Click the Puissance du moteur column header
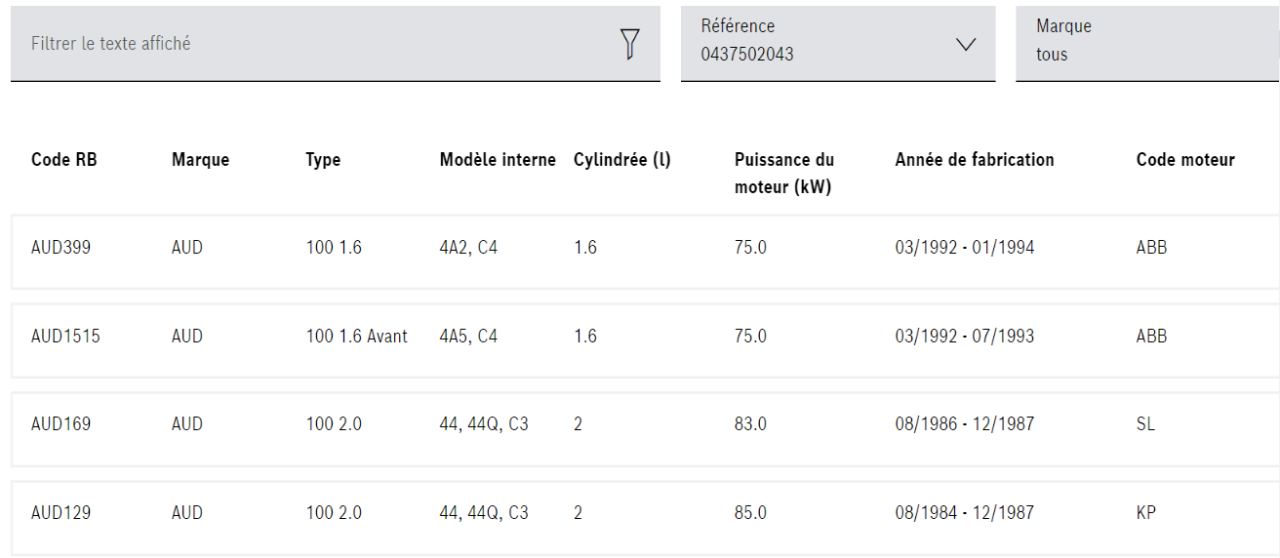Viewport: 1280px width, 558px height. tap(784, 173)
